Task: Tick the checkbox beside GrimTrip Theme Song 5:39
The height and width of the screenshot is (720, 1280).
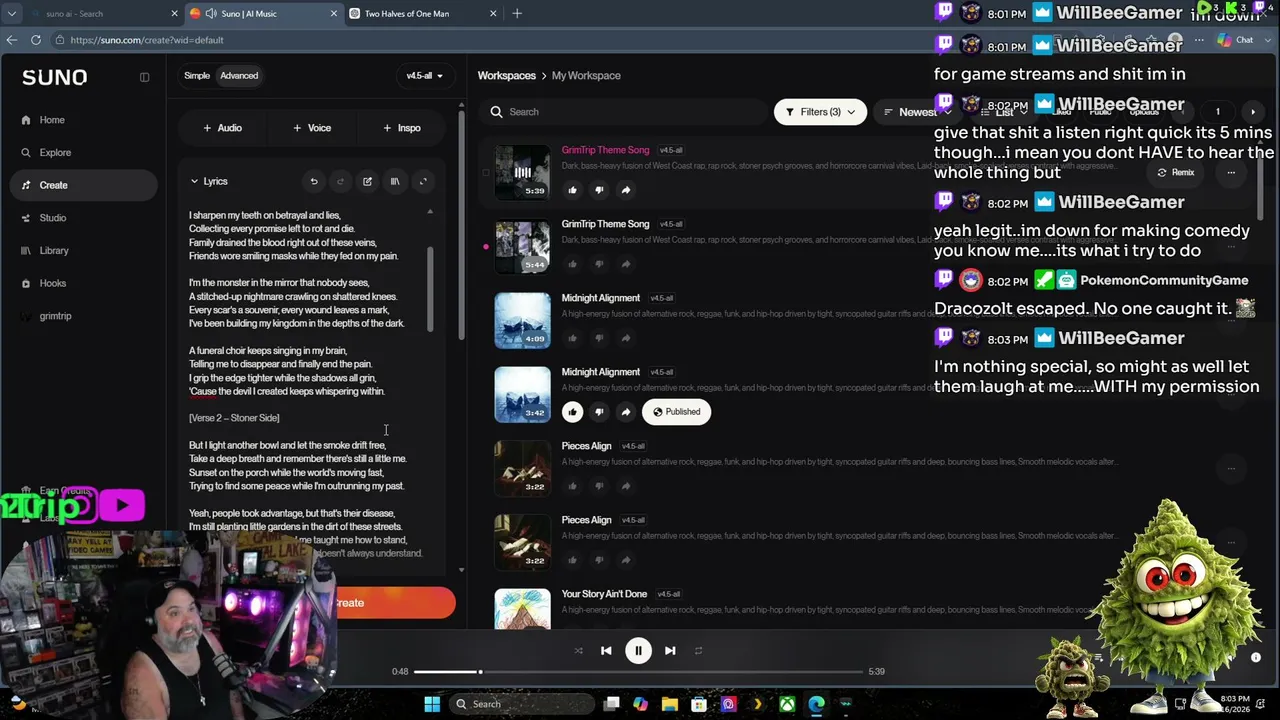Action: pyautogui.click(x=486, y=172)
